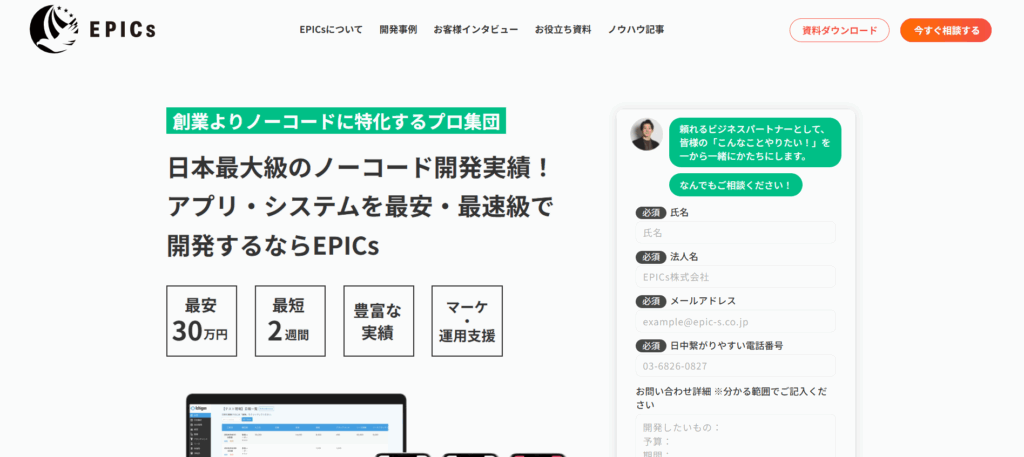Click the 最安30万円 feature box

pyautogui.click(x=202, y=321)
